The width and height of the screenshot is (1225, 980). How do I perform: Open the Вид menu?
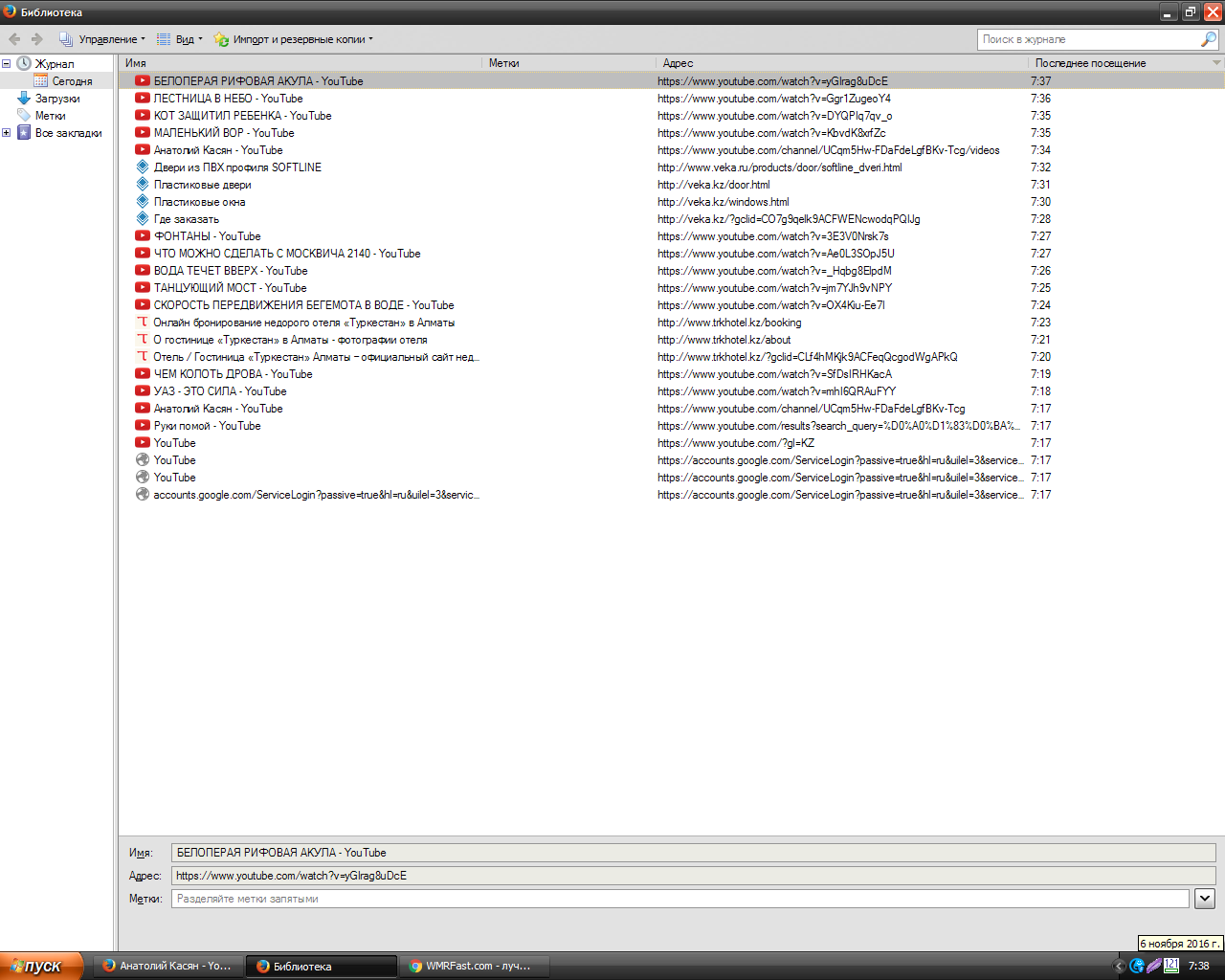[x=180, y=39]
